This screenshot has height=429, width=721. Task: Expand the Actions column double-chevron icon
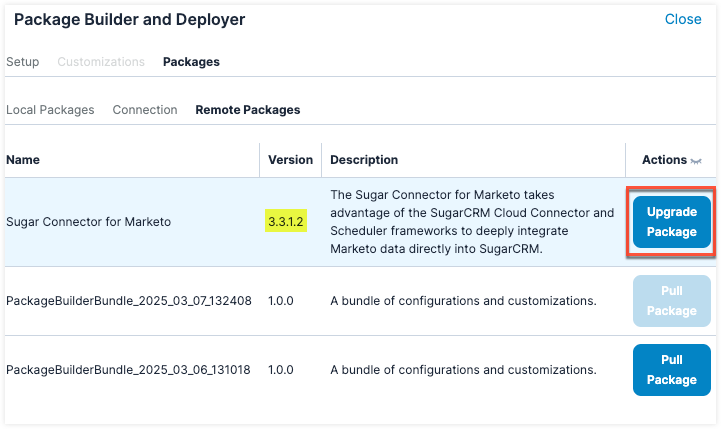click(696, 161)
